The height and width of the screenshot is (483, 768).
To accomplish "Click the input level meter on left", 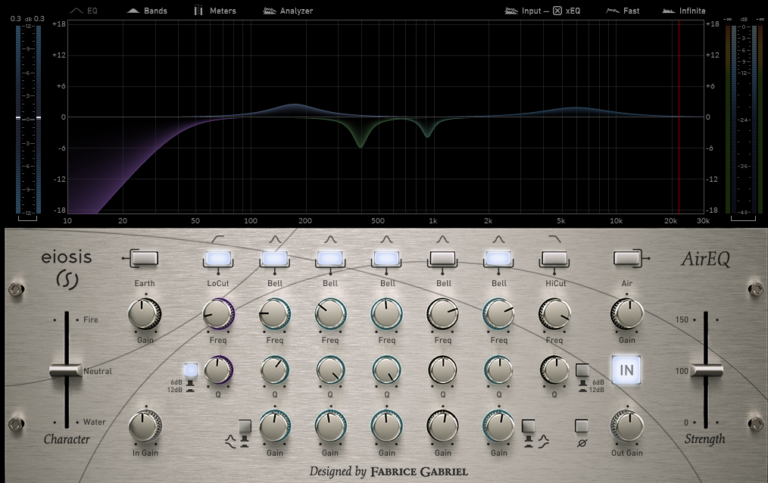I will click(x=28, y=119).
